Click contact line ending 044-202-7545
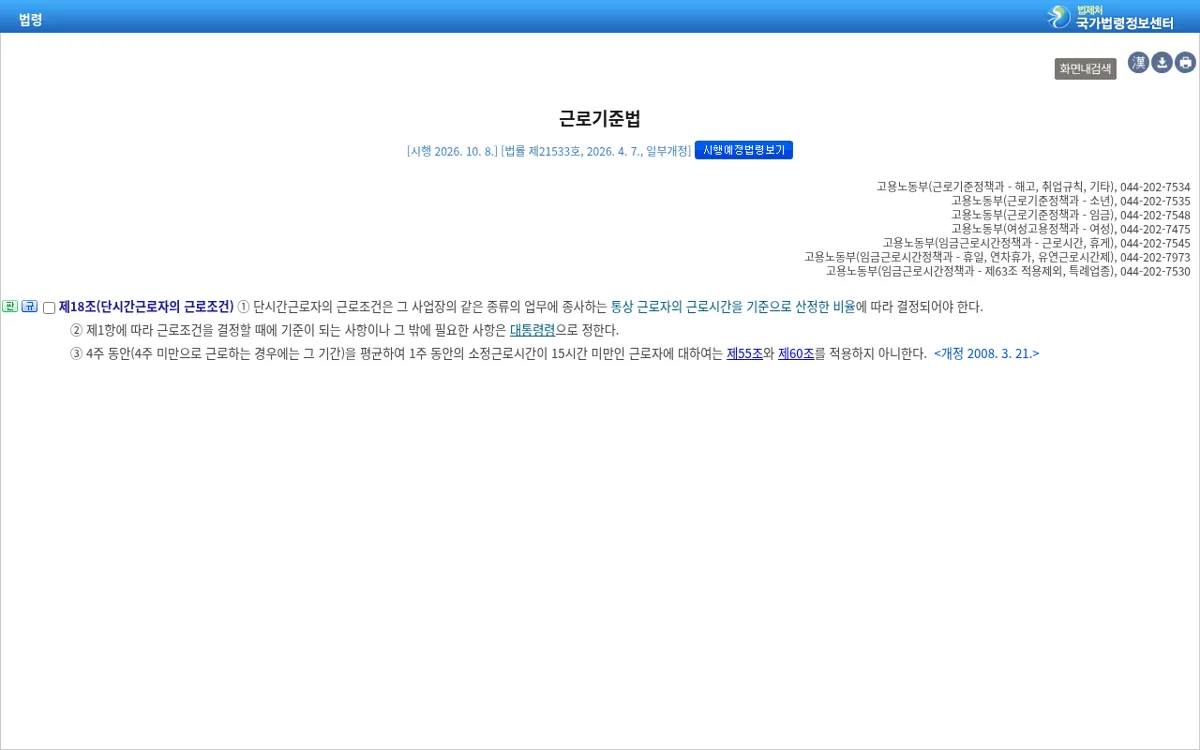Viewport: 1200px width, 750px height. pyautogui.click(x=1036, y=243)
